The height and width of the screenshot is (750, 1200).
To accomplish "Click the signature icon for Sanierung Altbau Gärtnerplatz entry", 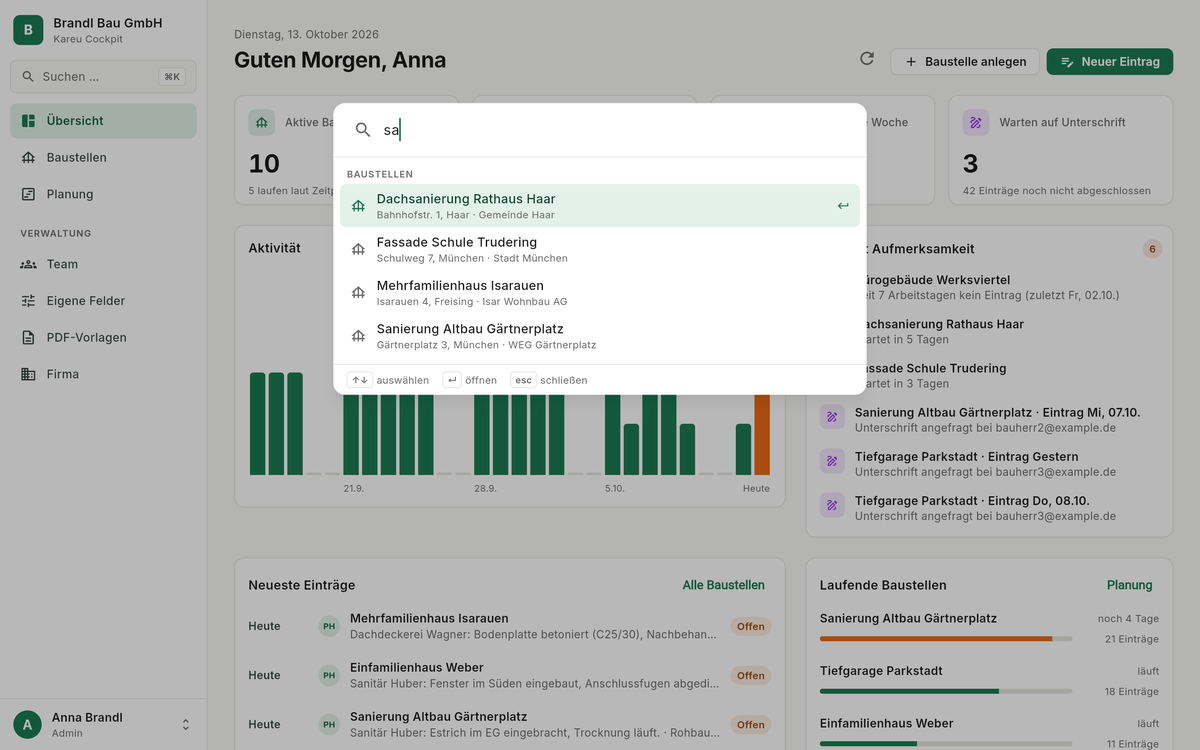I will 833,418.
